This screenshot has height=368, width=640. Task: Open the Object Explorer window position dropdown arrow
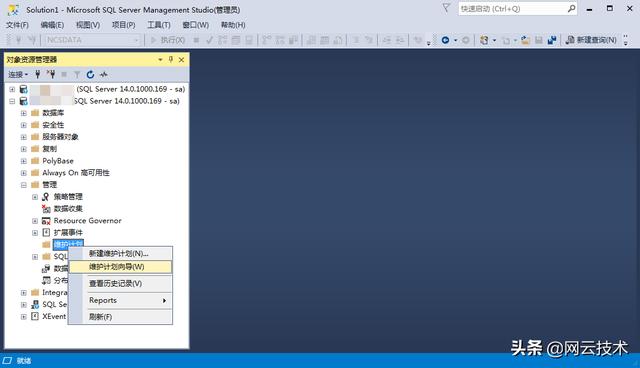160,60
